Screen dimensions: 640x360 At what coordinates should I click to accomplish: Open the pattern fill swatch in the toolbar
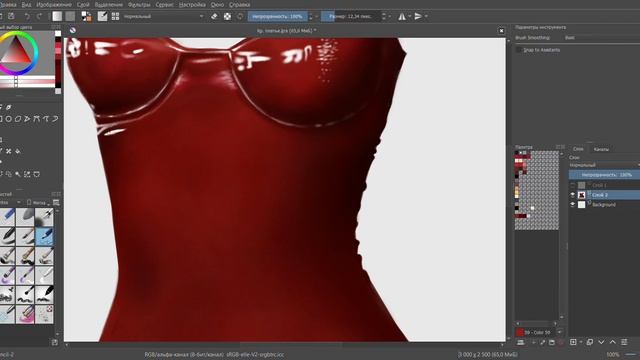coord(70,16)
